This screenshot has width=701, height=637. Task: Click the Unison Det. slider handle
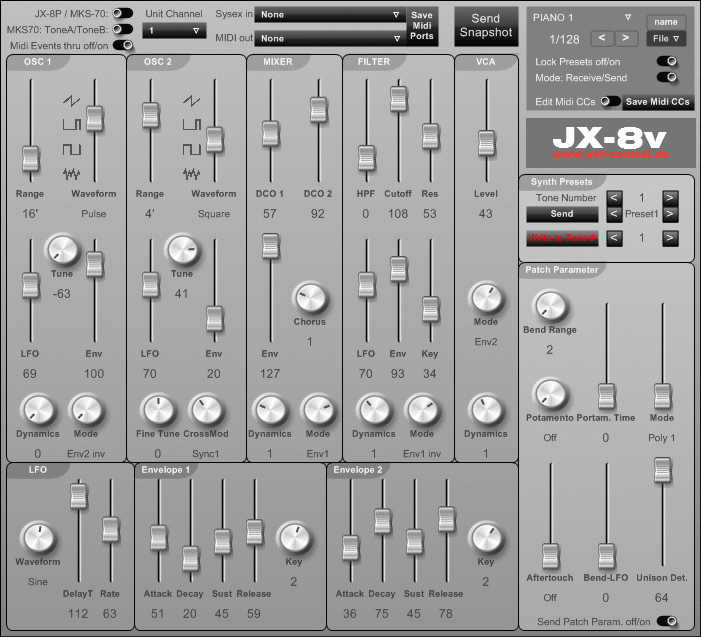(x=663, y=470)
